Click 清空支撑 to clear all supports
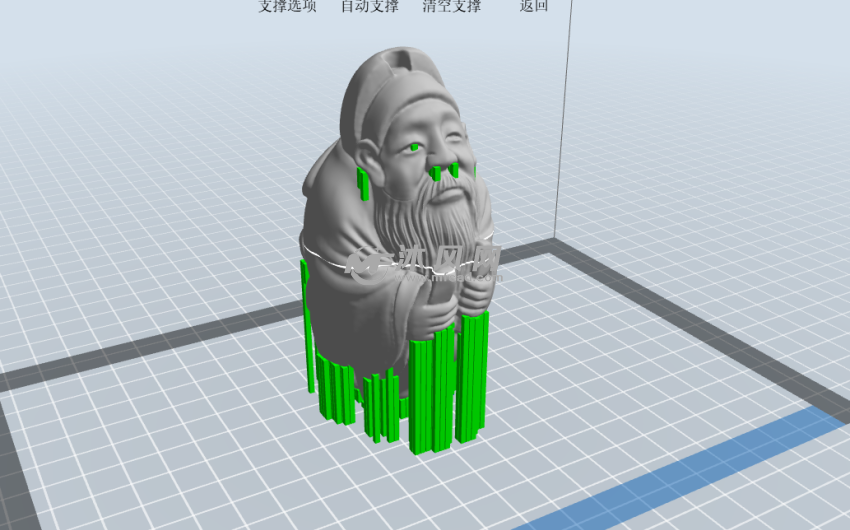850x530 pixels. click(x=451, y=6)
